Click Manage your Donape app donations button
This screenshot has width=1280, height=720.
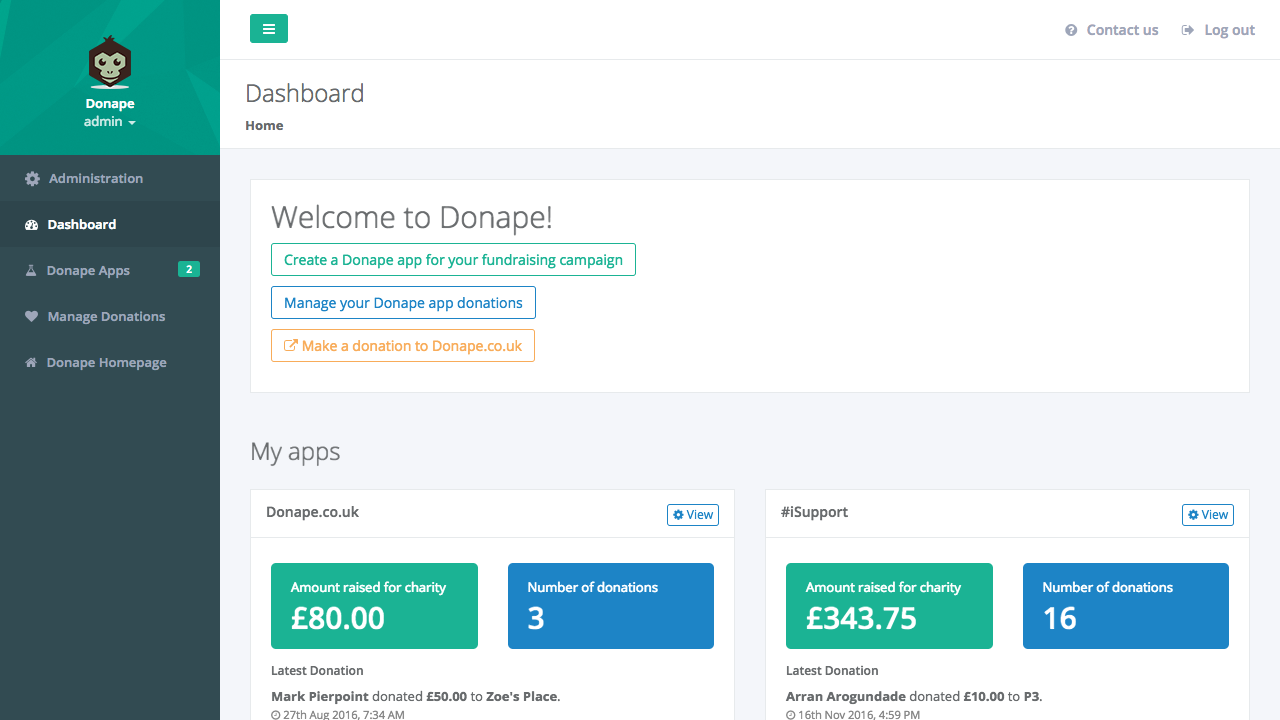point(403,302)
